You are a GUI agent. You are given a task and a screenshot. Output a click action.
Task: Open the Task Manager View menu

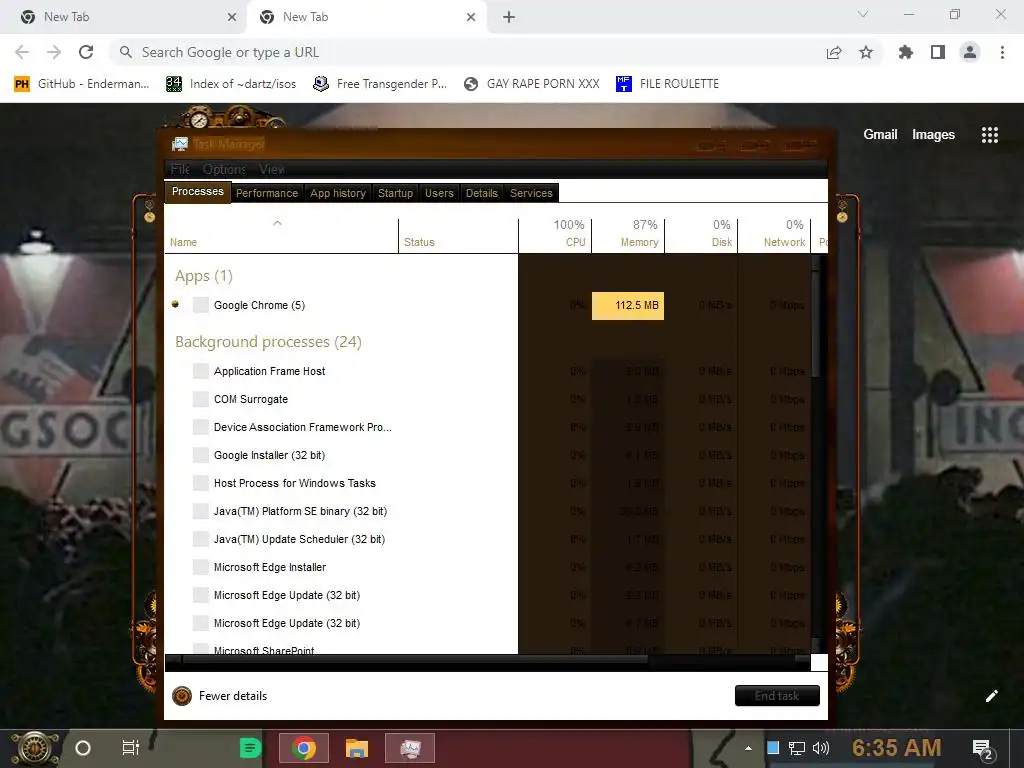[272, 169]
